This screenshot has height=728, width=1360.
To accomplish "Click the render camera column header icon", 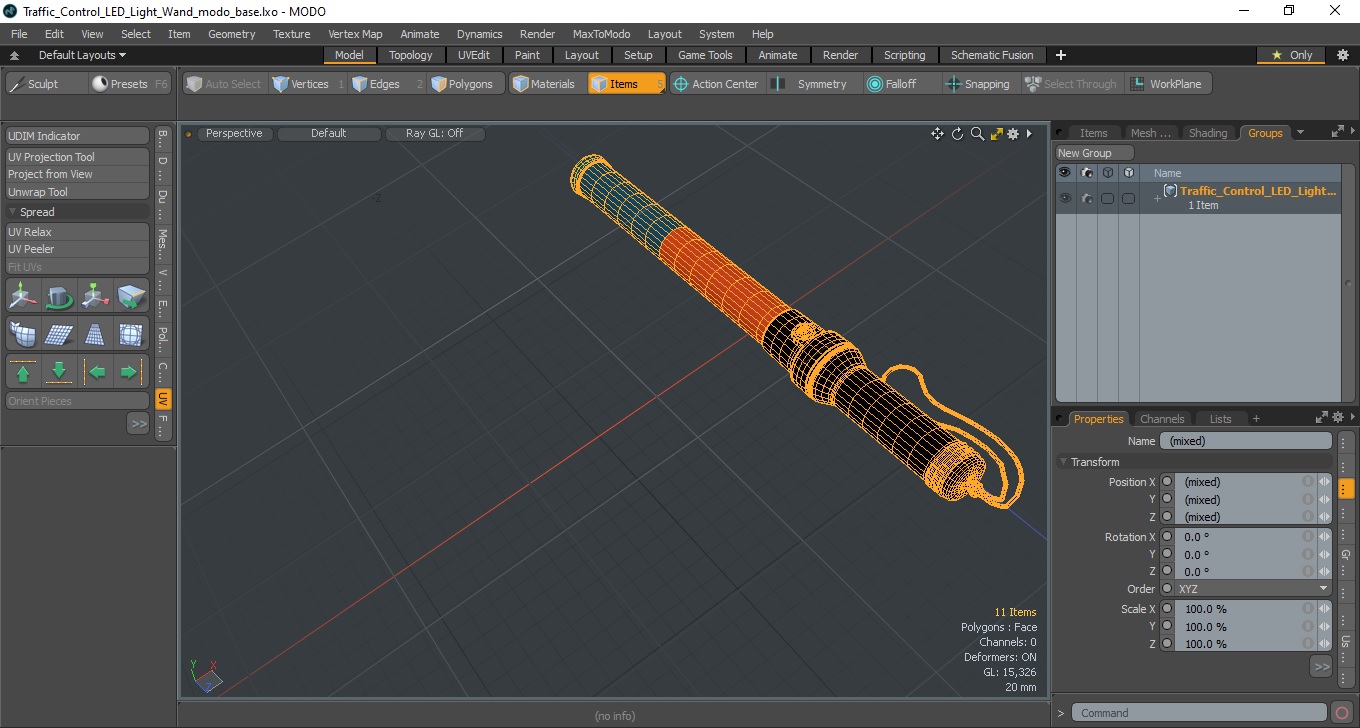I will [x=1086, y=172].
